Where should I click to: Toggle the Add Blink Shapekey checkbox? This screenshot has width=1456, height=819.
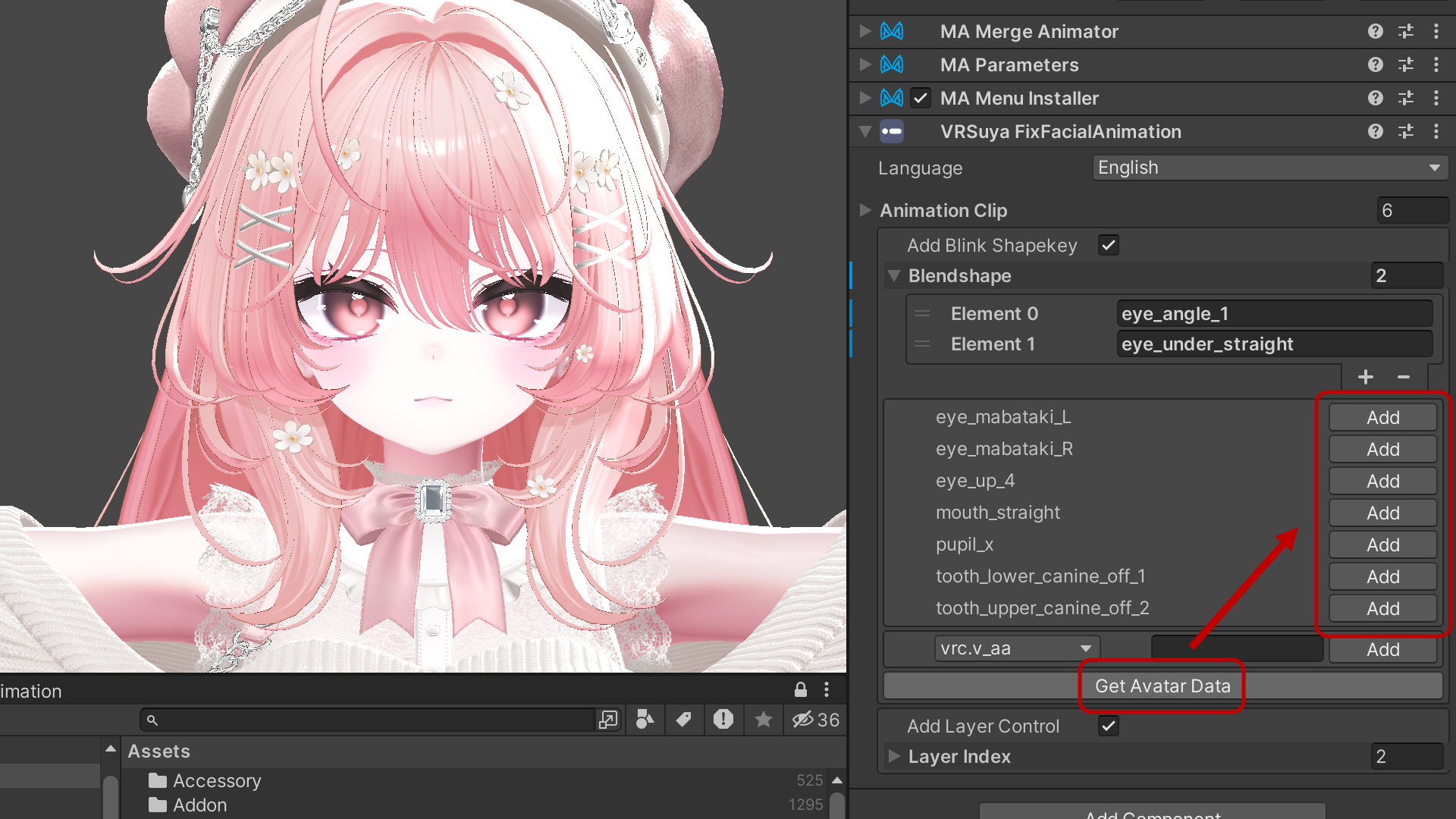1109,245
